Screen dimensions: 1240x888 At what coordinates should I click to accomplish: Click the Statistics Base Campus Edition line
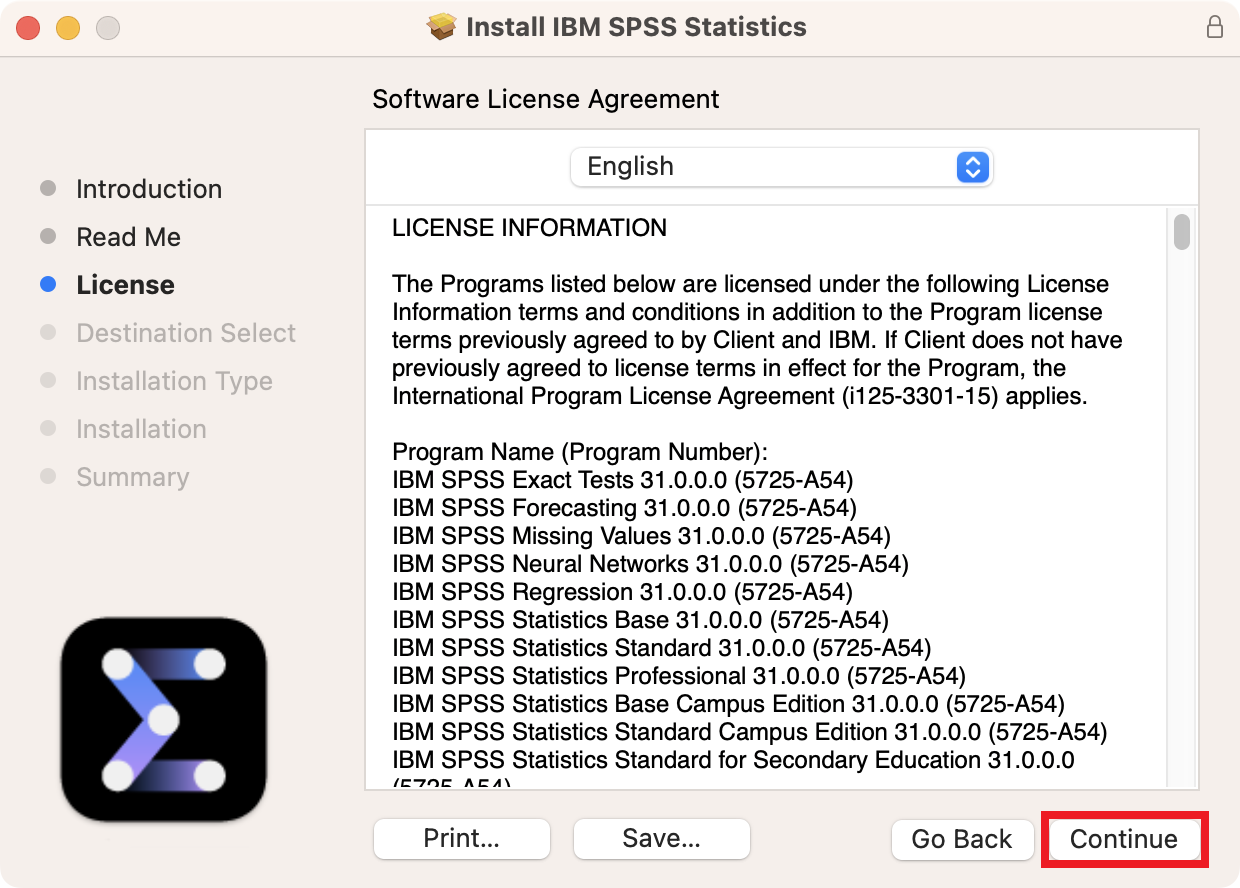pyautogui.click(x=729, y=704)
